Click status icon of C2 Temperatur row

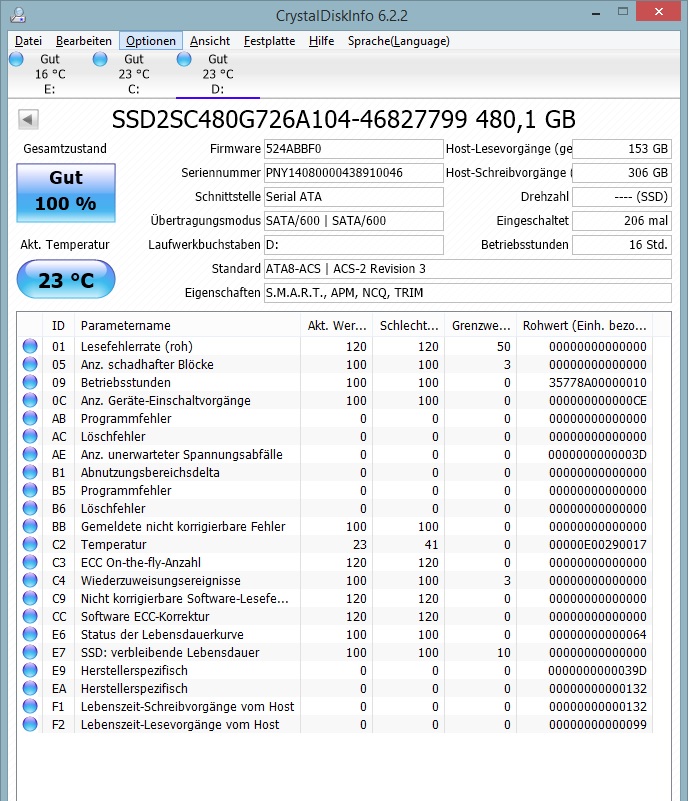coord(30,544)
